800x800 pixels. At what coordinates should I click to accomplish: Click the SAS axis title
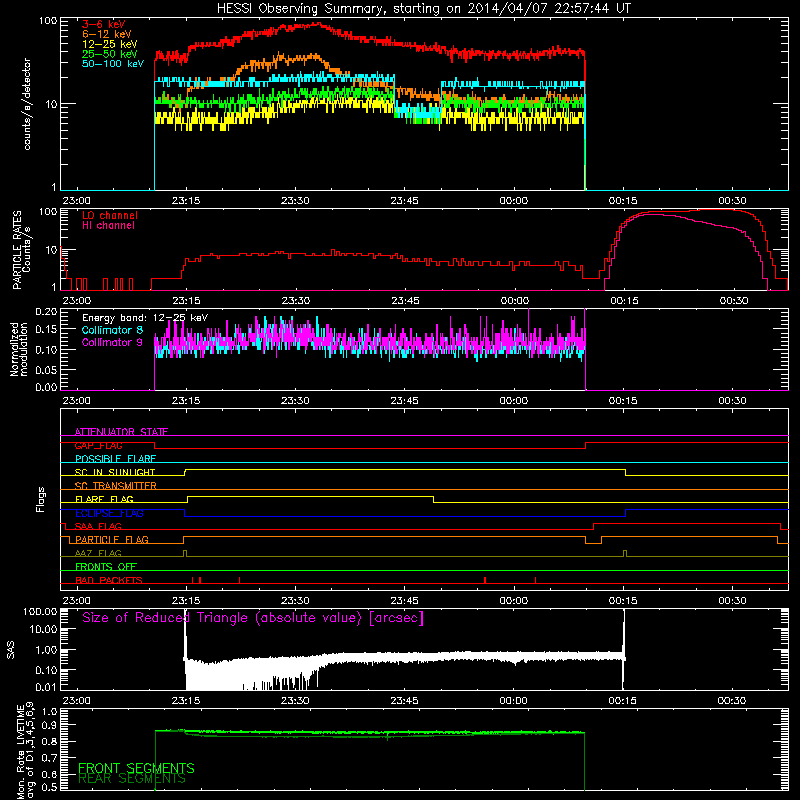pyautogui.click(x=10, y=650)
